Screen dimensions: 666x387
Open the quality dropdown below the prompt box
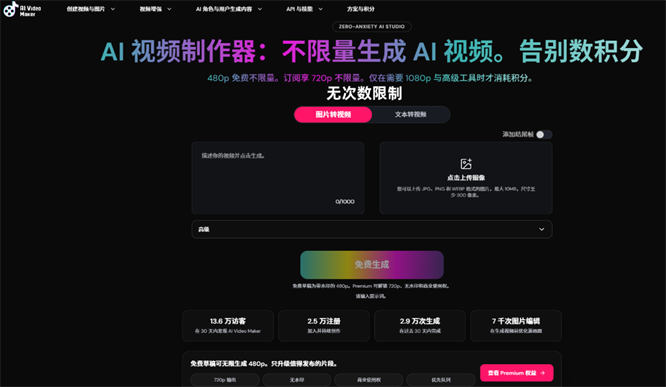click(x=372, y=229)
